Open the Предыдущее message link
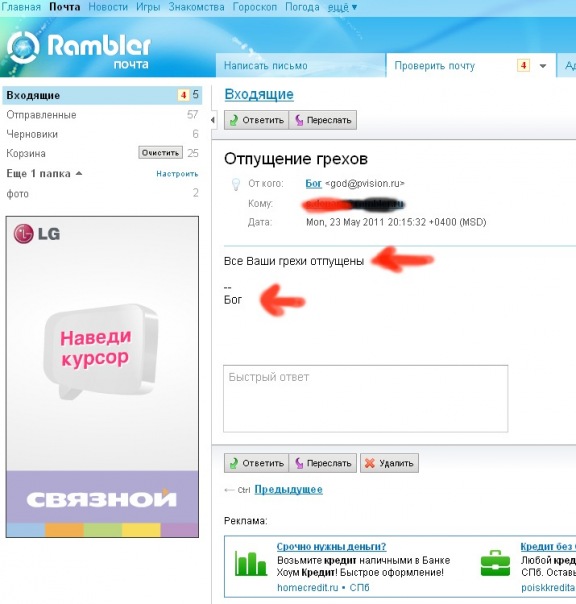The height and width of the screenshot is (604, 576). 289,490
